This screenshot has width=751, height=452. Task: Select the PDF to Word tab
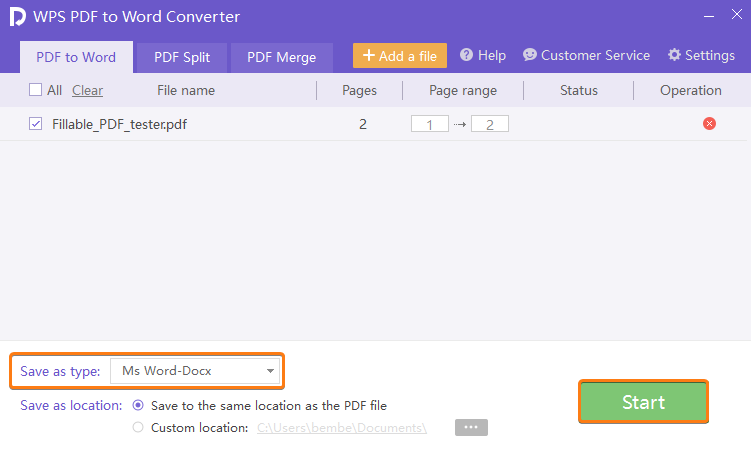tap(76, 58)
